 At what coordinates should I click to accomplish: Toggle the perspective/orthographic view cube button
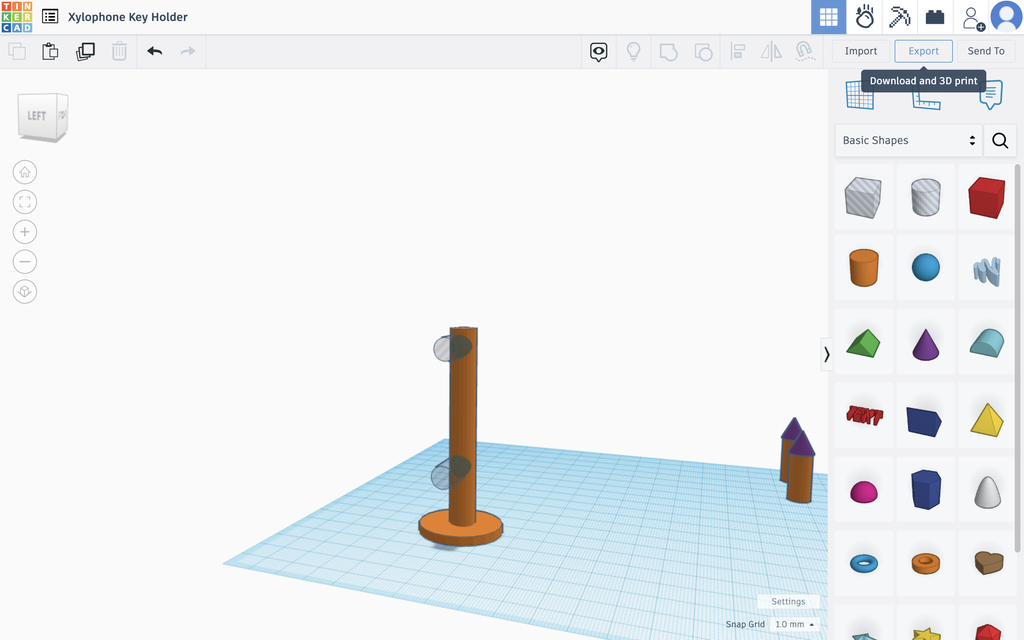(x=25, y=291)
